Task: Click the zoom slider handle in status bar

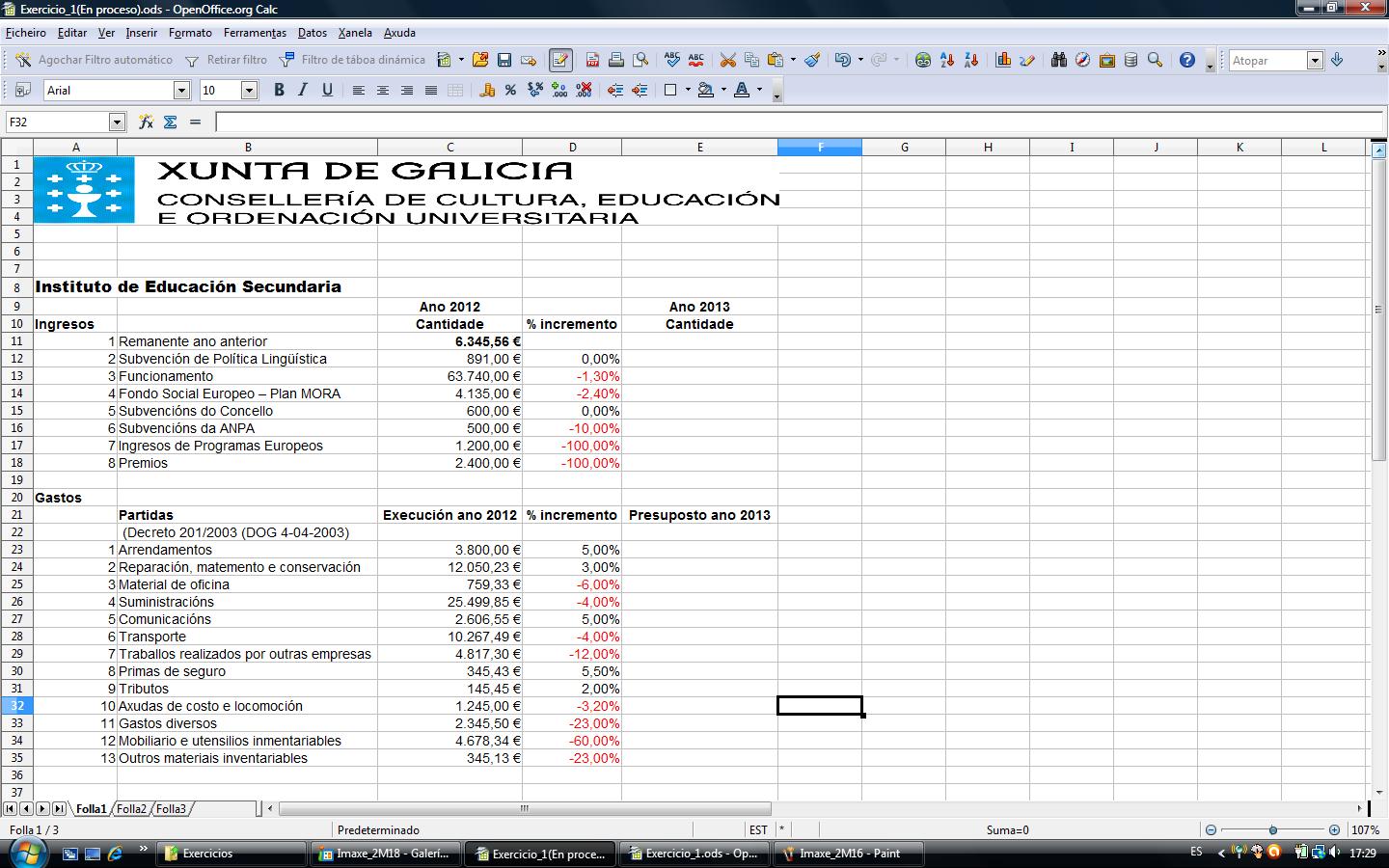Action: (x=1272, y=829)
